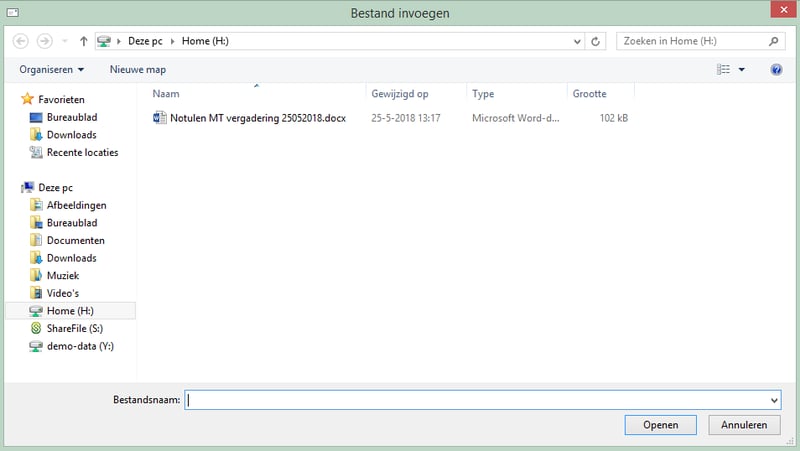Click the Word document icon of Notulen file
The height and width of the screenshot is (451, 800).
tap(160, 118)
